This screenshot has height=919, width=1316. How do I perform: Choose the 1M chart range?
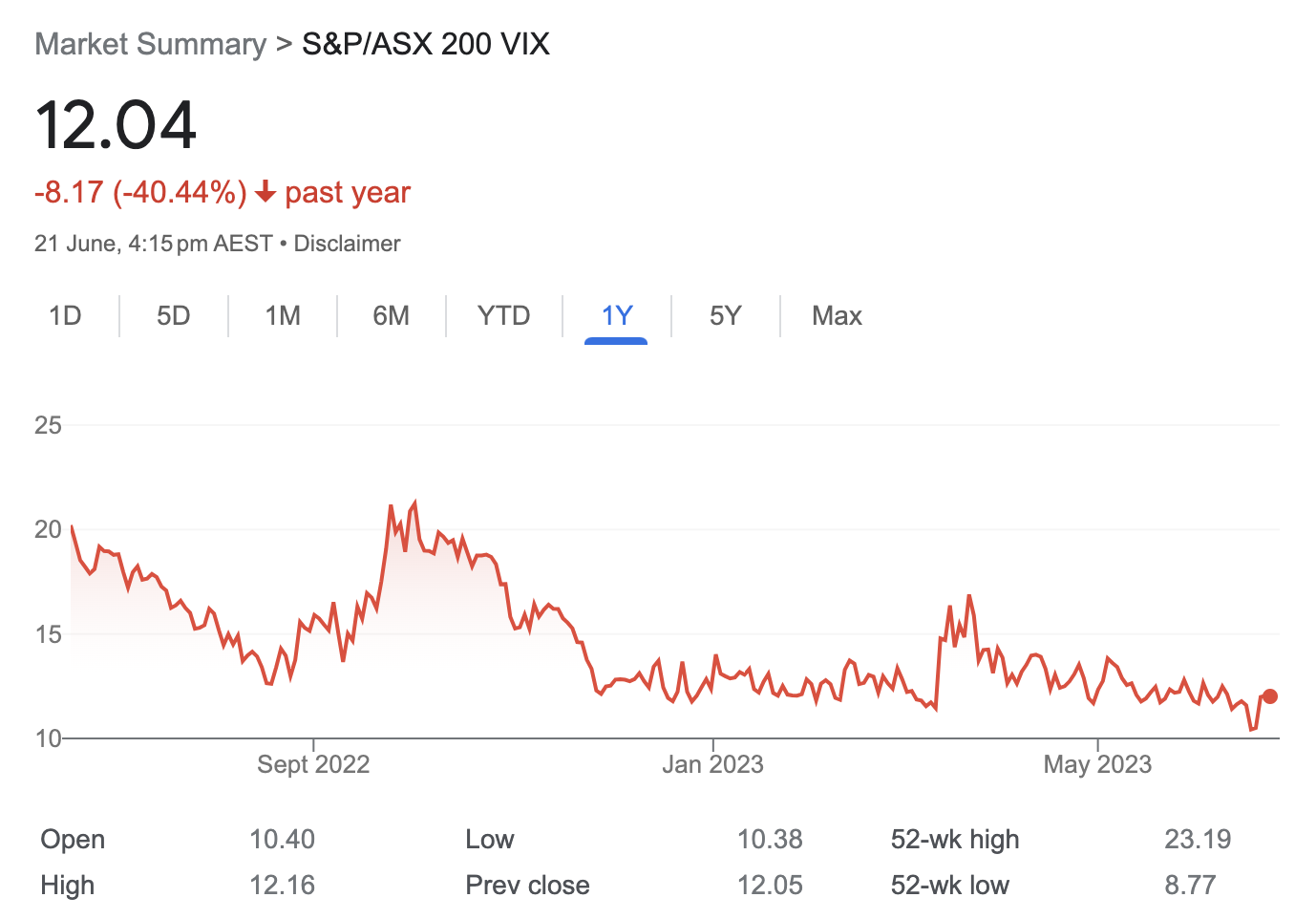(283, 316)
